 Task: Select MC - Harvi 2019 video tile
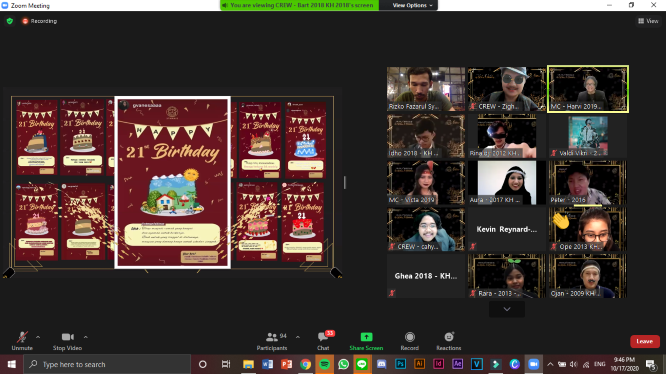tap(588, 89)
